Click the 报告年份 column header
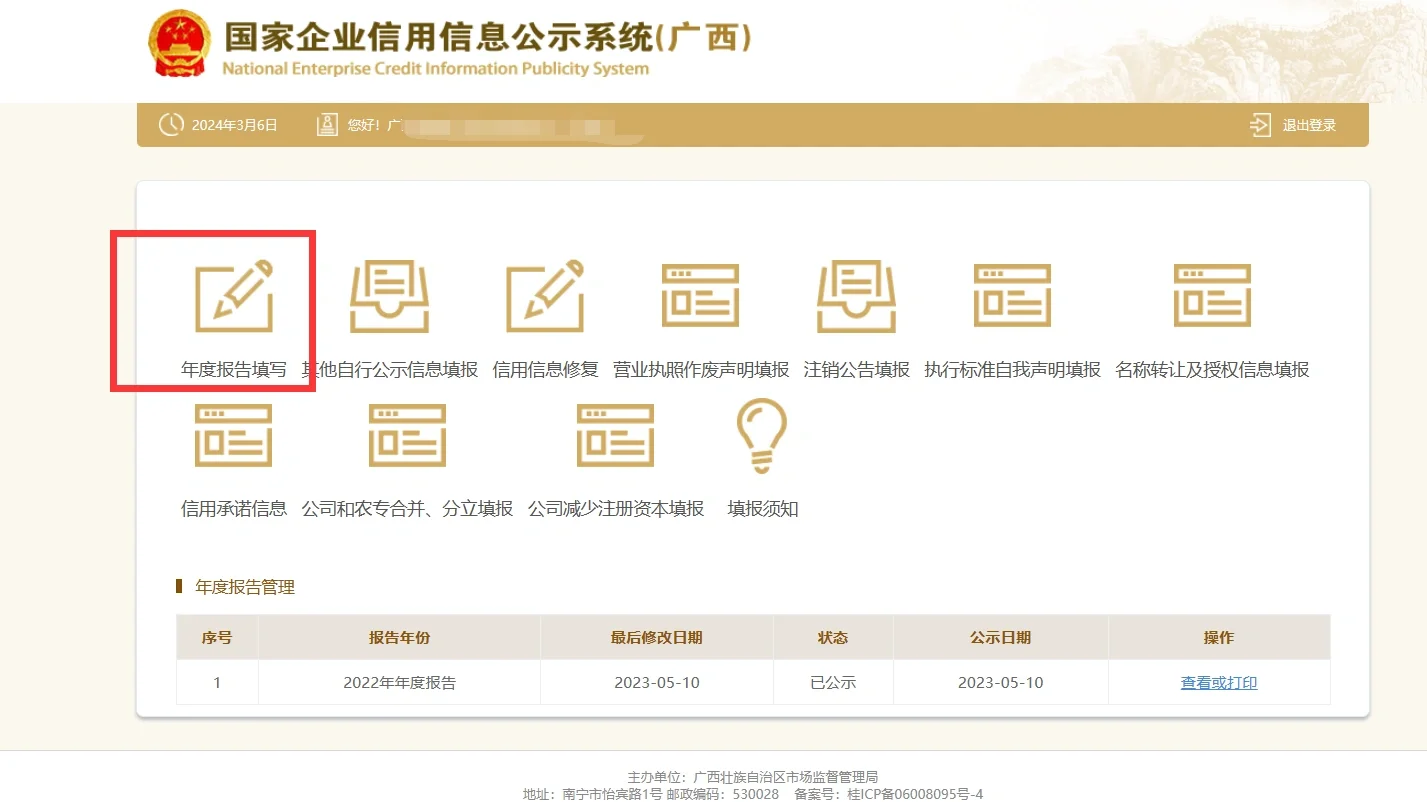 (399, 637)
